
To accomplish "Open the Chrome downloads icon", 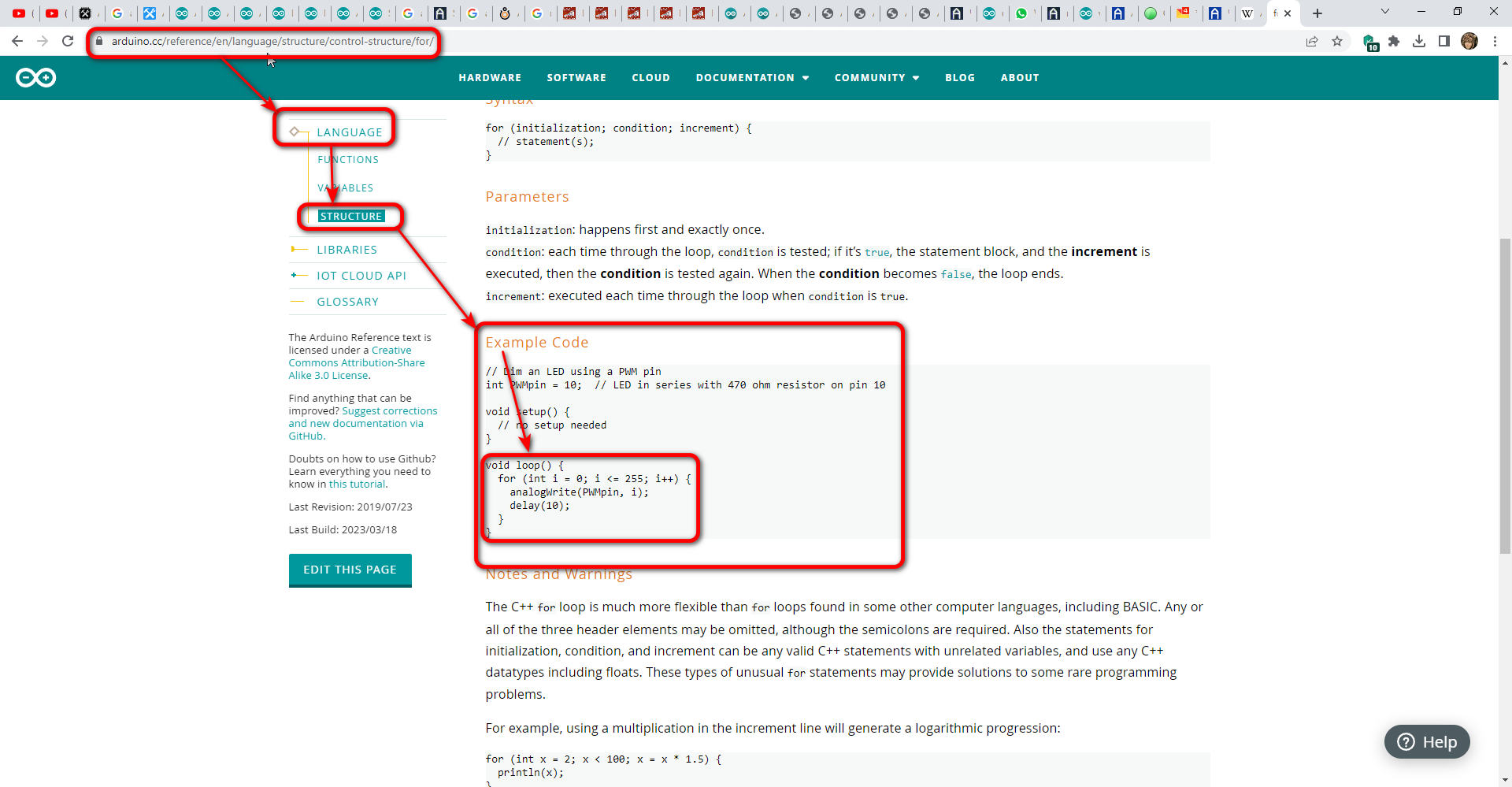I will [1419, 41].
